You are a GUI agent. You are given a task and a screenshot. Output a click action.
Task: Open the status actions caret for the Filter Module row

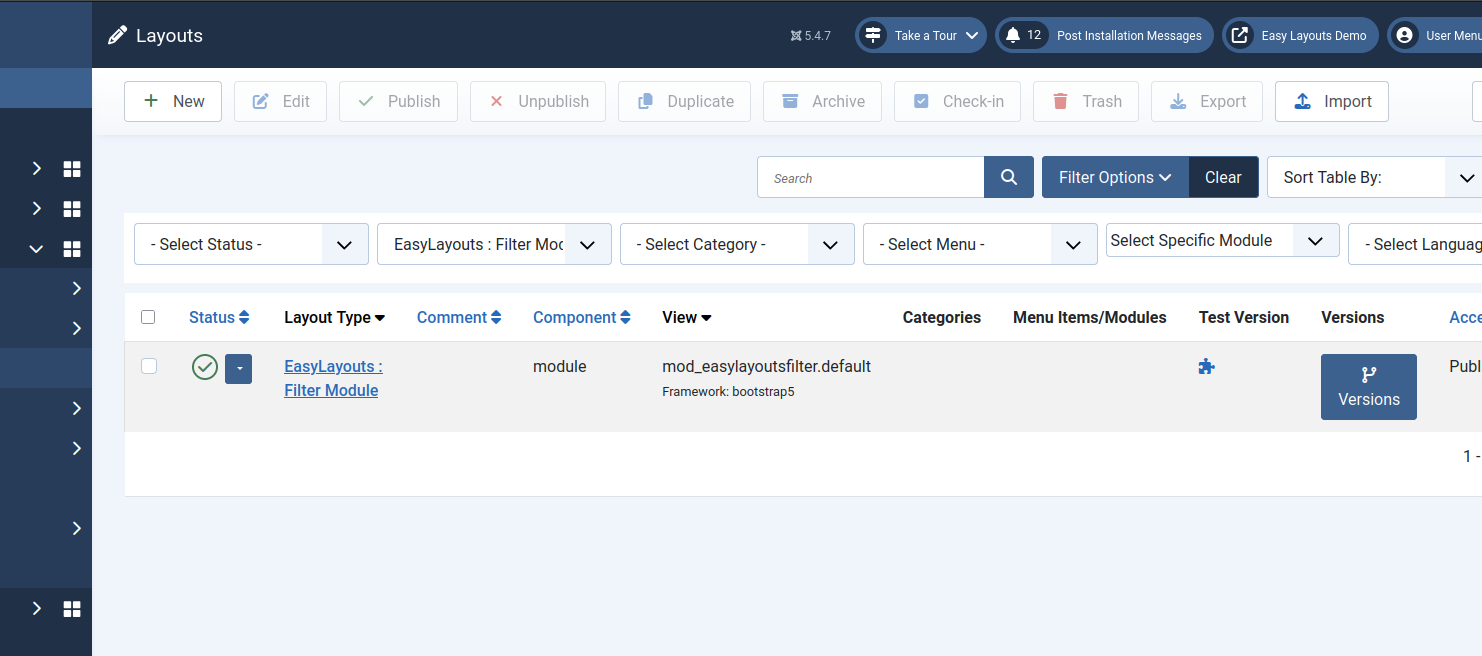238,368
